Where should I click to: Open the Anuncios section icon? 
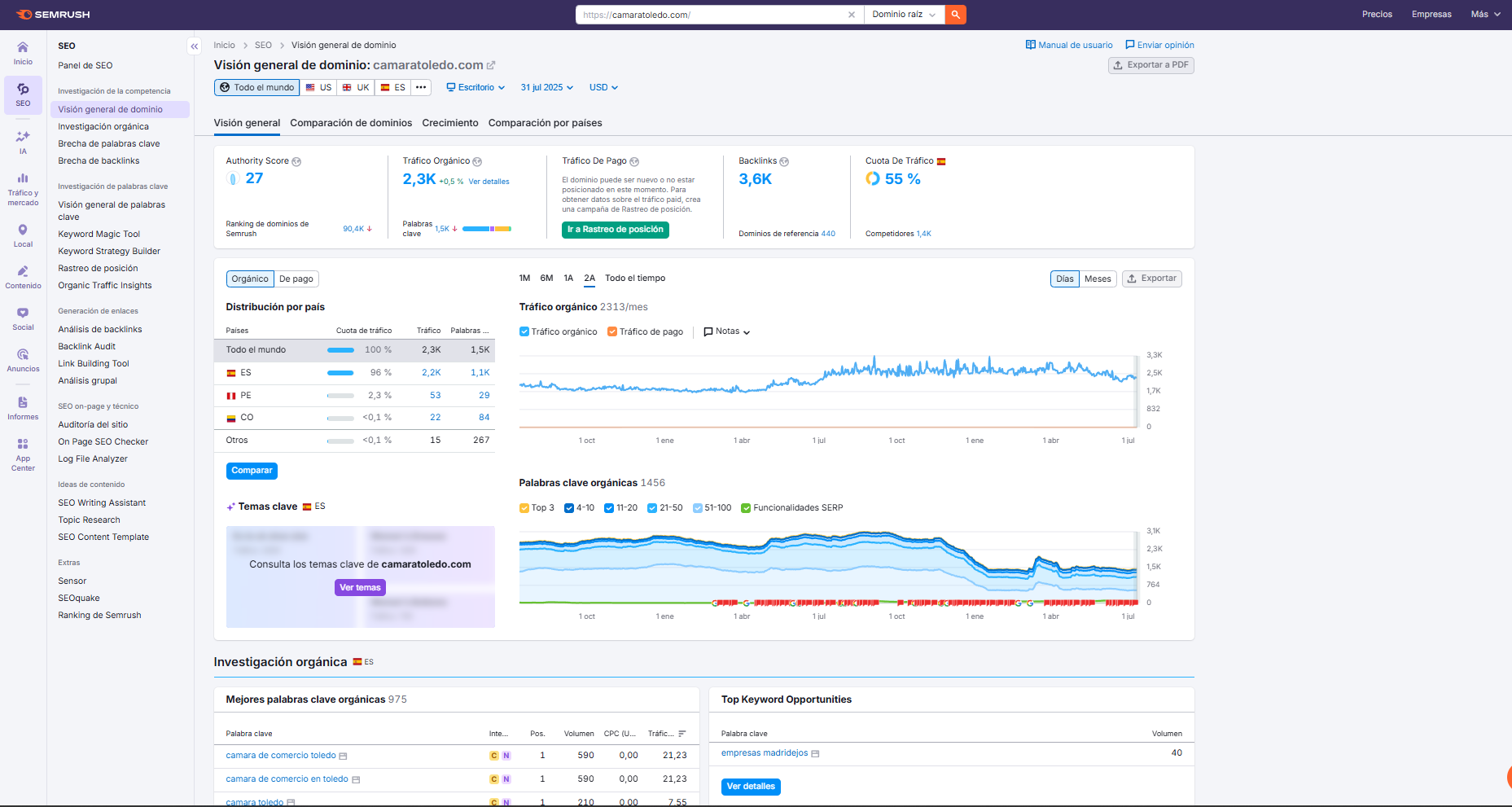point(23,360)
